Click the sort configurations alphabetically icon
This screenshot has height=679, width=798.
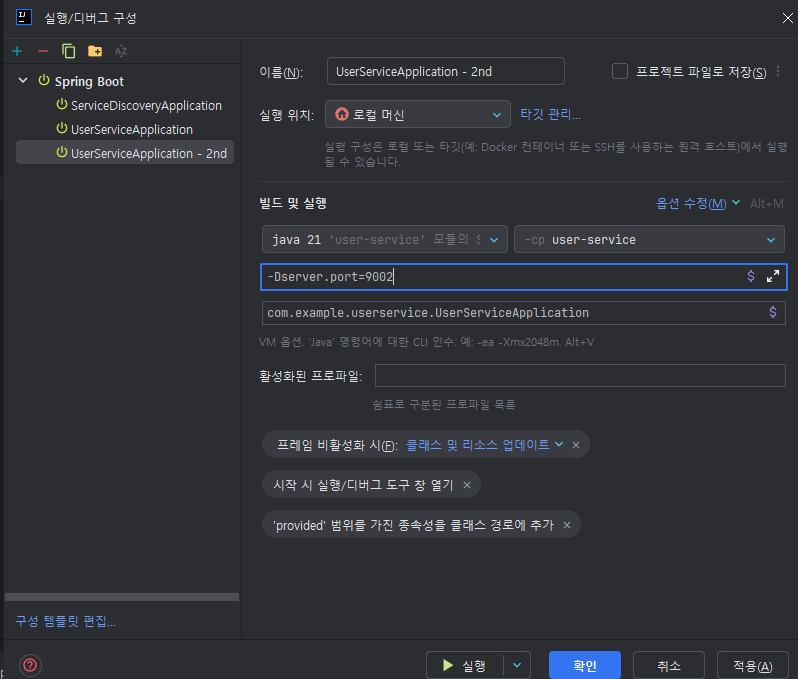121,51
